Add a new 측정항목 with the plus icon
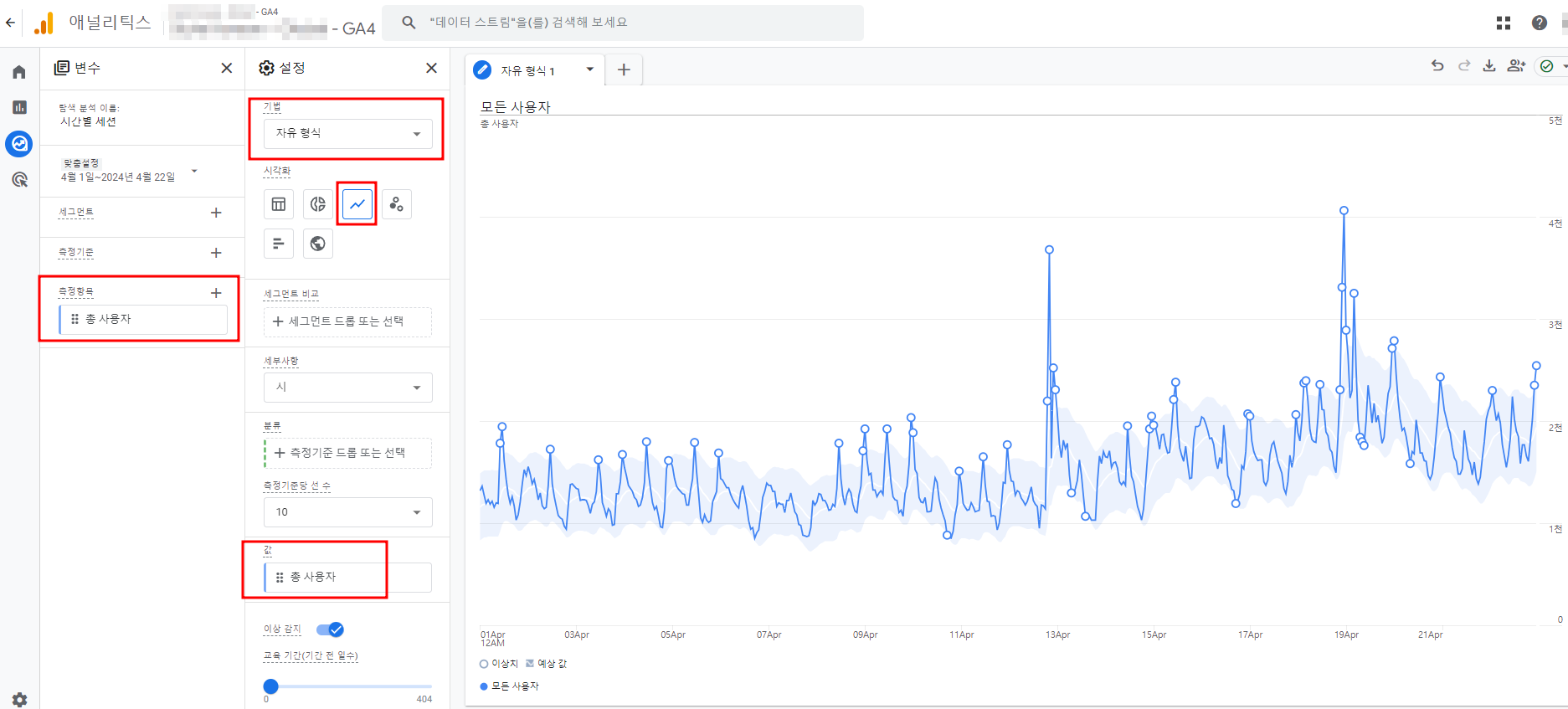This screenshot has width=1568, height=709. 216,293
